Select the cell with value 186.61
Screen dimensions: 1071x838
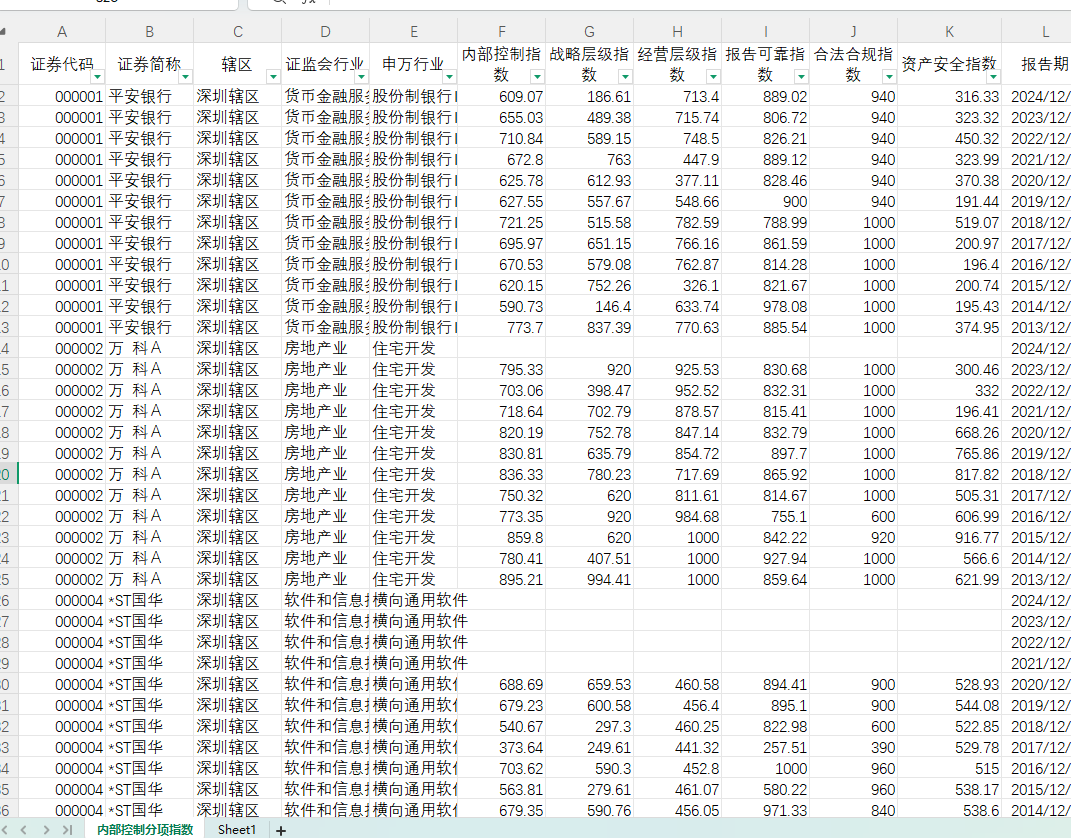coord(589,96)
